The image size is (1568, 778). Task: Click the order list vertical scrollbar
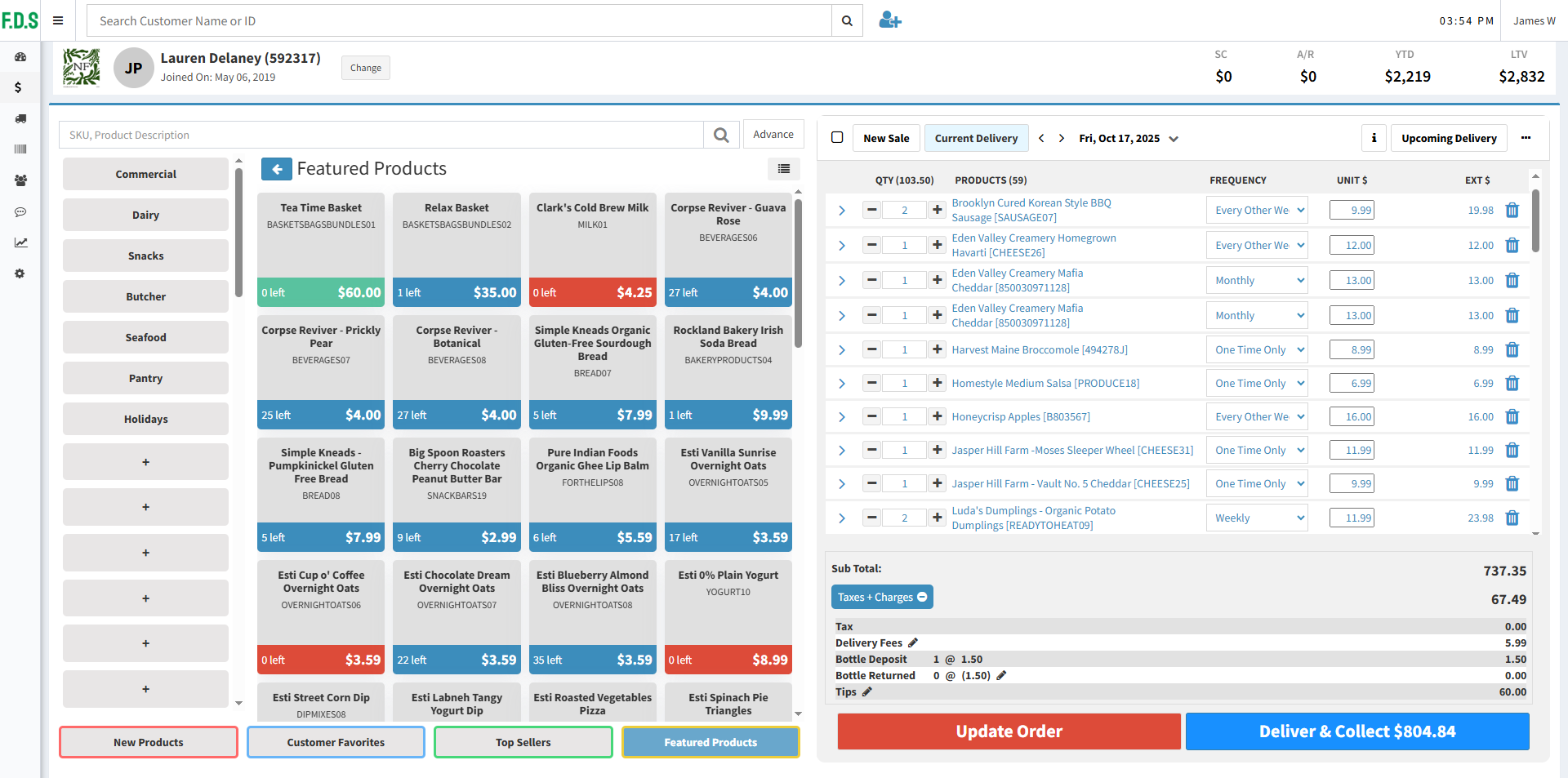click(1535, 220)
